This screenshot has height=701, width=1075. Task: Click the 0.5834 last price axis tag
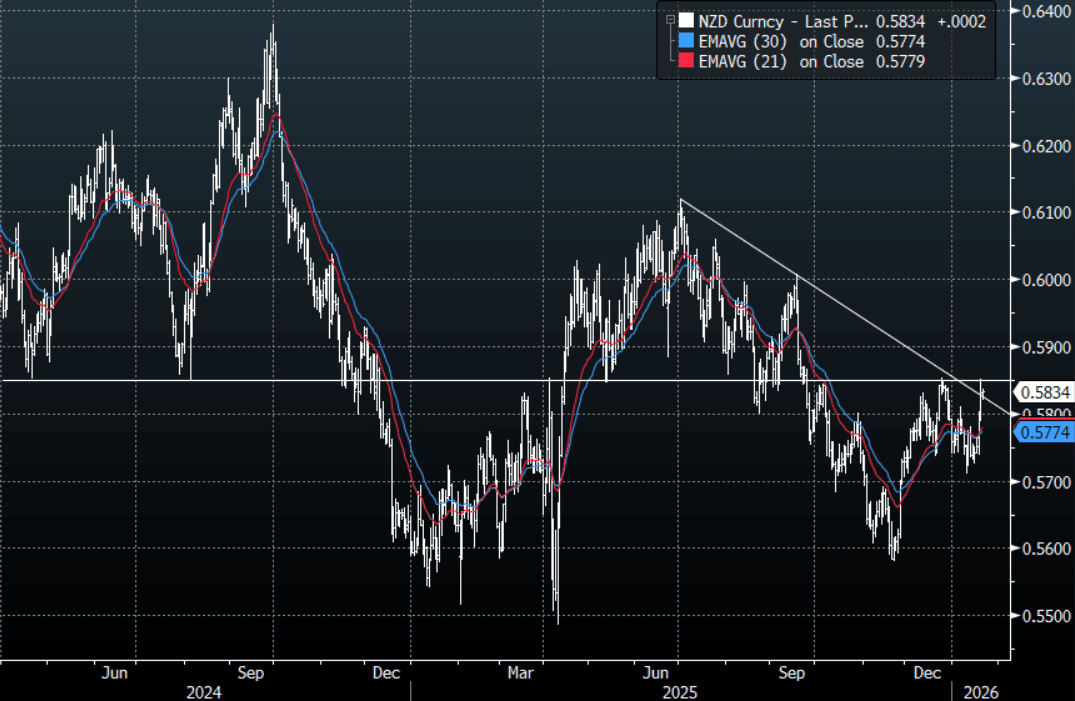coord(1043,392)
